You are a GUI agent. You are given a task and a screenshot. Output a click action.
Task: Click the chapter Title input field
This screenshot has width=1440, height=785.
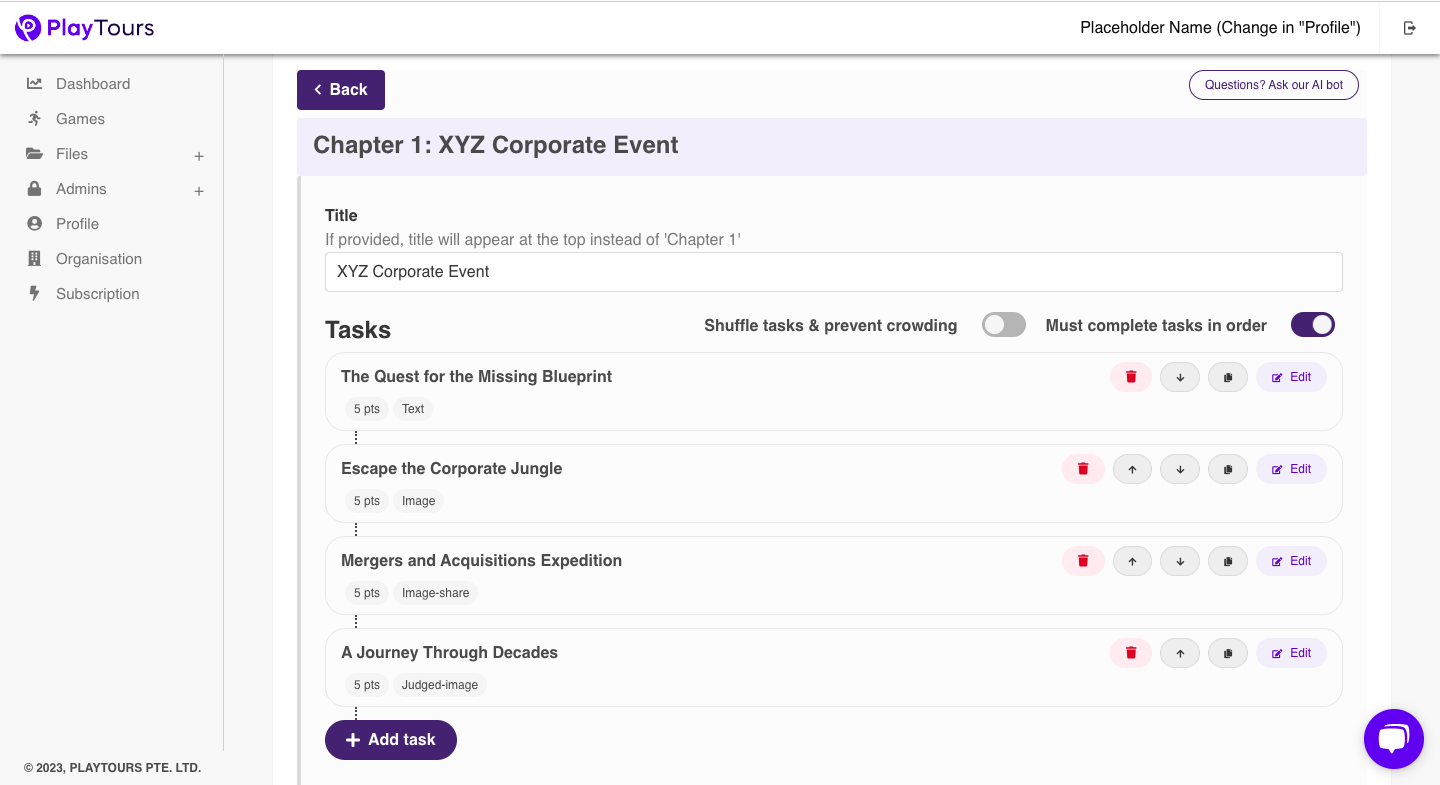click(833, 271)
